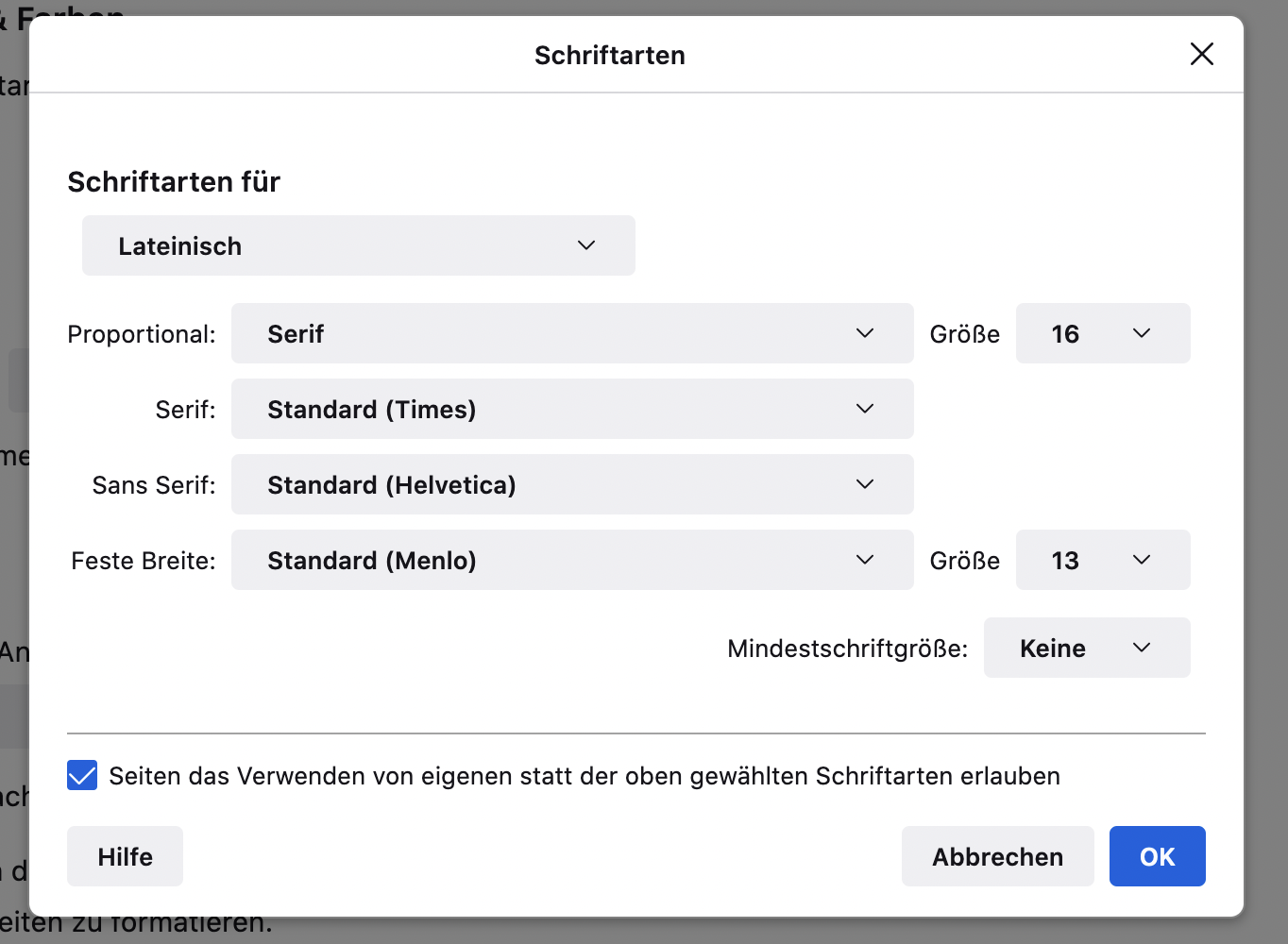The width and height of the screenshot is (1288, 944).
Task: Click the 'Feste Breite:' label
Action: click(144, 561)
